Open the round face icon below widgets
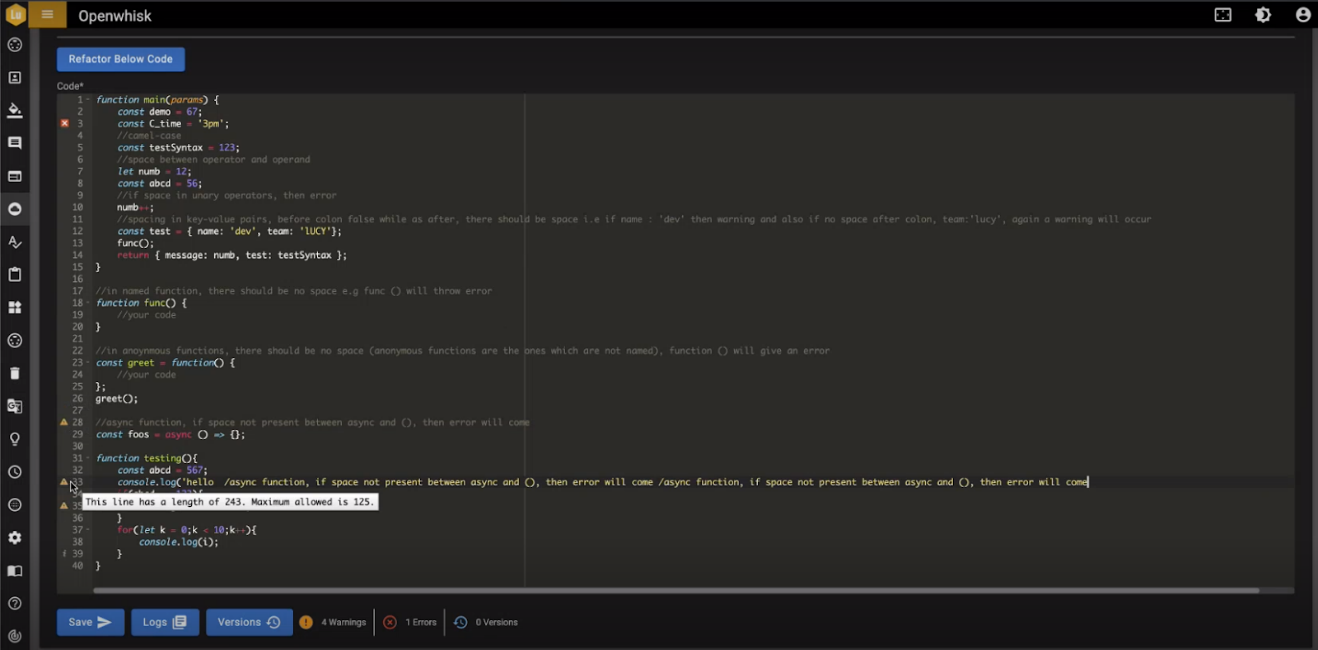Image resolution: width=1318 pixels, height=650 pixels. (15, 340)
